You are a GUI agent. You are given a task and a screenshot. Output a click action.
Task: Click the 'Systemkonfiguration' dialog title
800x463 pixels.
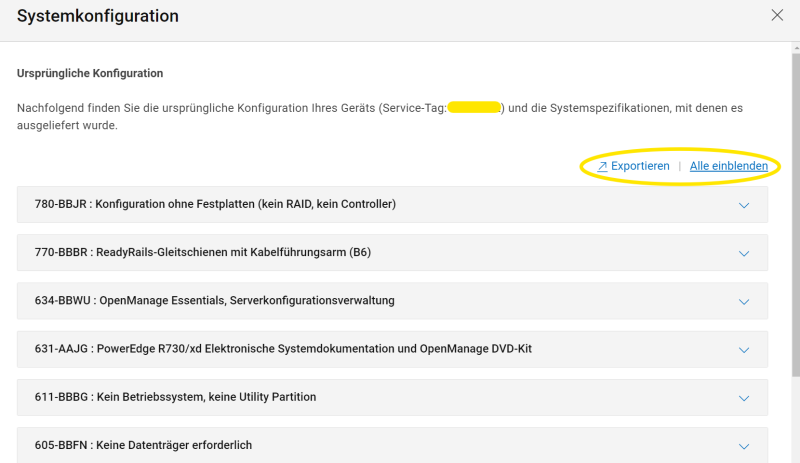98,16
